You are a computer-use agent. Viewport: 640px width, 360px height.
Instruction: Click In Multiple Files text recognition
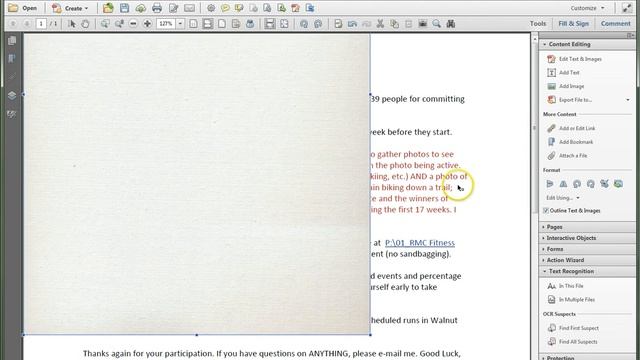click(571, 300)
